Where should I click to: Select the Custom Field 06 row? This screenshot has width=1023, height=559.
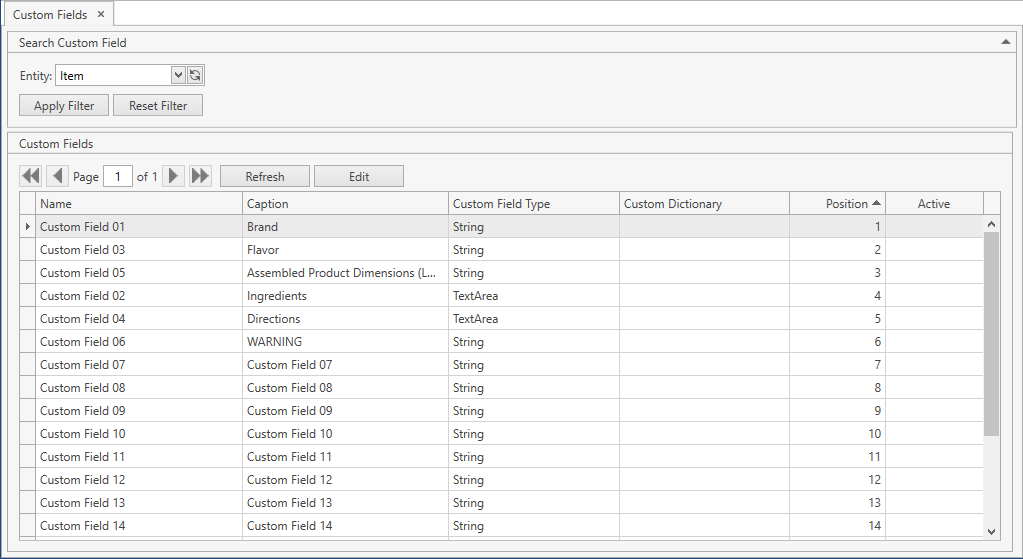[x=83, y=342]
